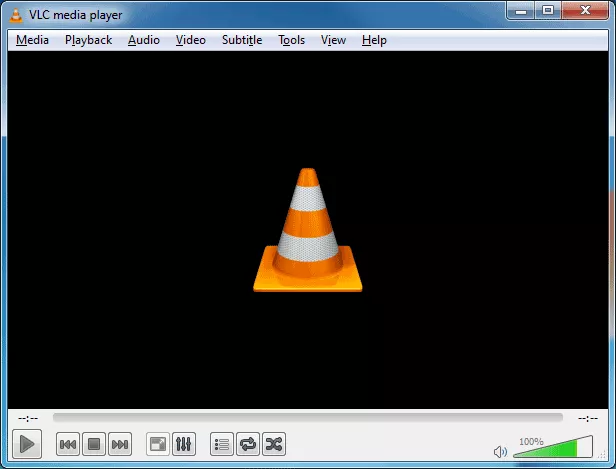
Task: Click the playback seek bar
Action: pyautogui.click(x=308, y=418)
